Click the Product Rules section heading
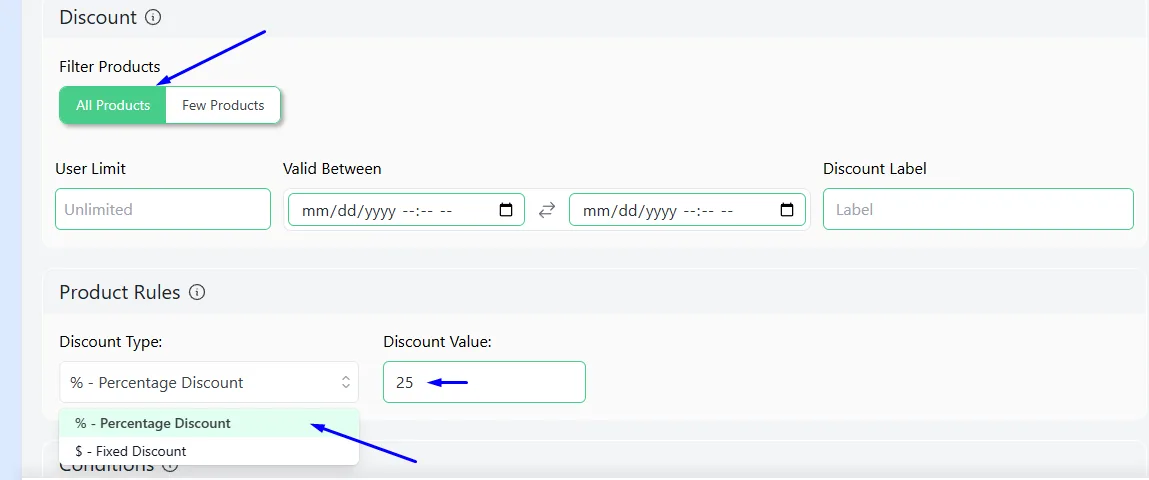Viewport: 1149px width, 480px height. click(x=119, y=292)
